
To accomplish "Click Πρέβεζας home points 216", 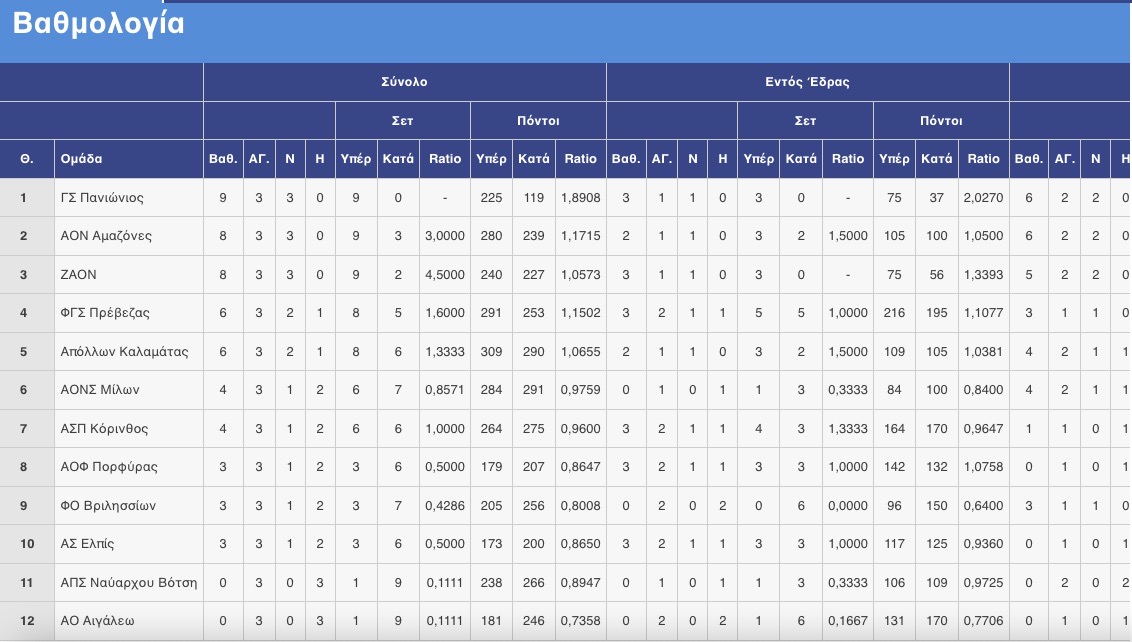I will tap(894, 313).
